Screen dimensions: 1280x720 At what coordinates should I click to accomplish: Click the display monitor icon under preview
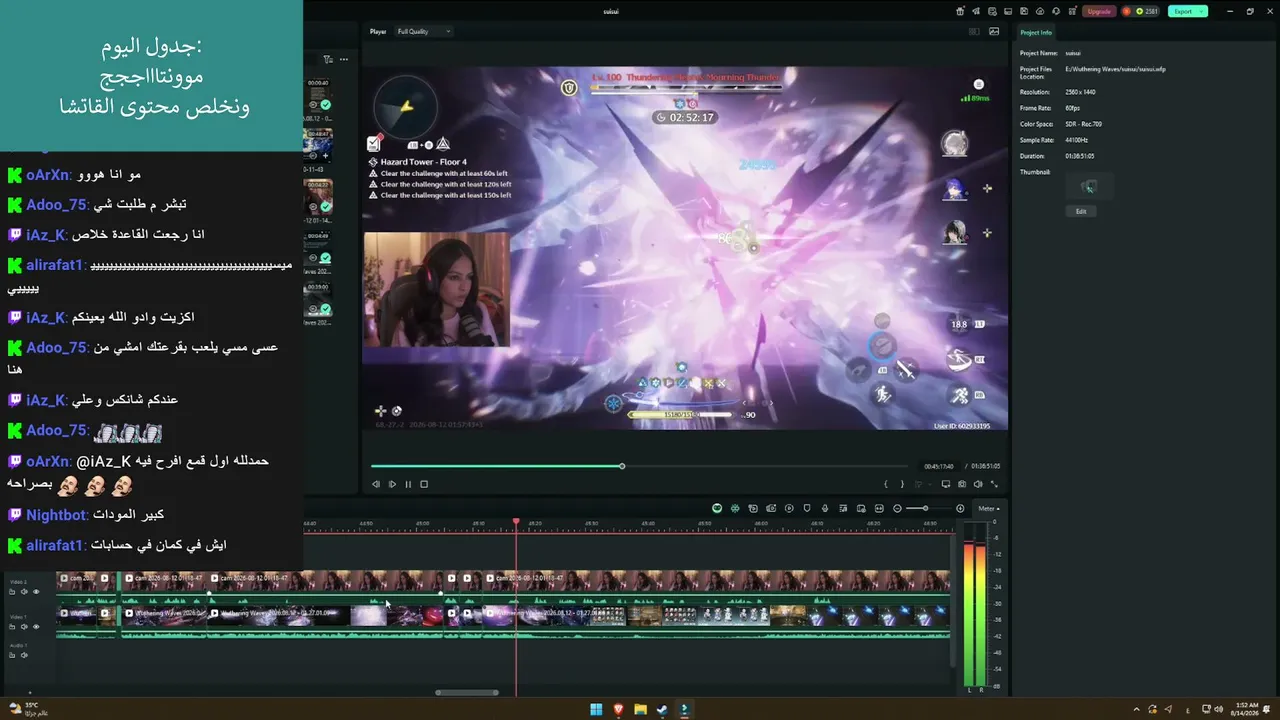(x=946, y=484)
